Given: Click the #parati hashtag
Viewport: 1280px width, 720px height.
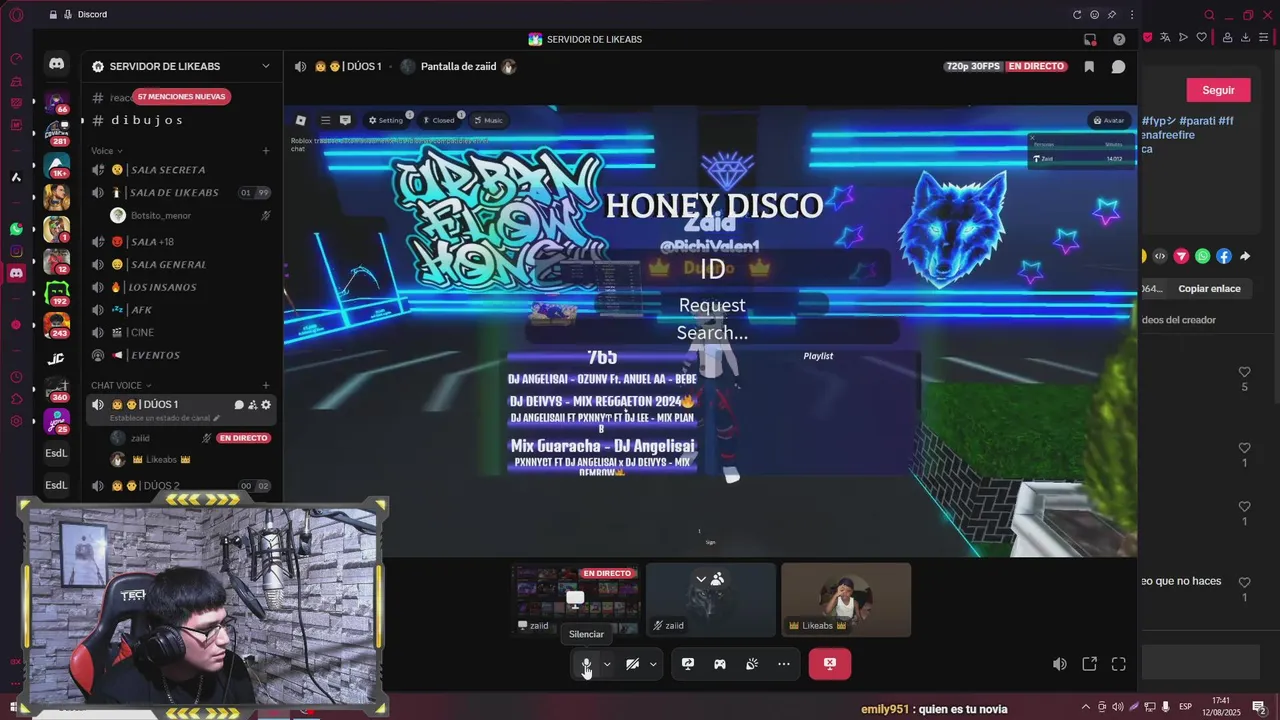Looking at the screenshot, I should 1197,121.
